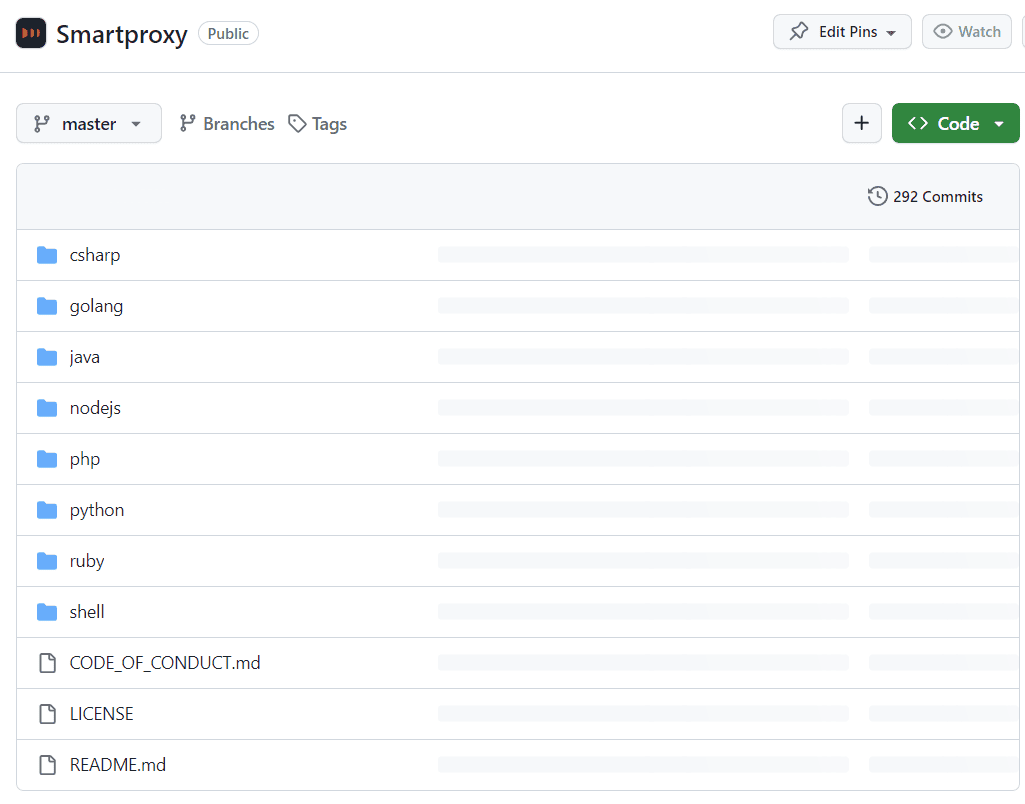Click the add file plus button
This screenshot has height=804, width=1025.
click(x=861, y=123)
